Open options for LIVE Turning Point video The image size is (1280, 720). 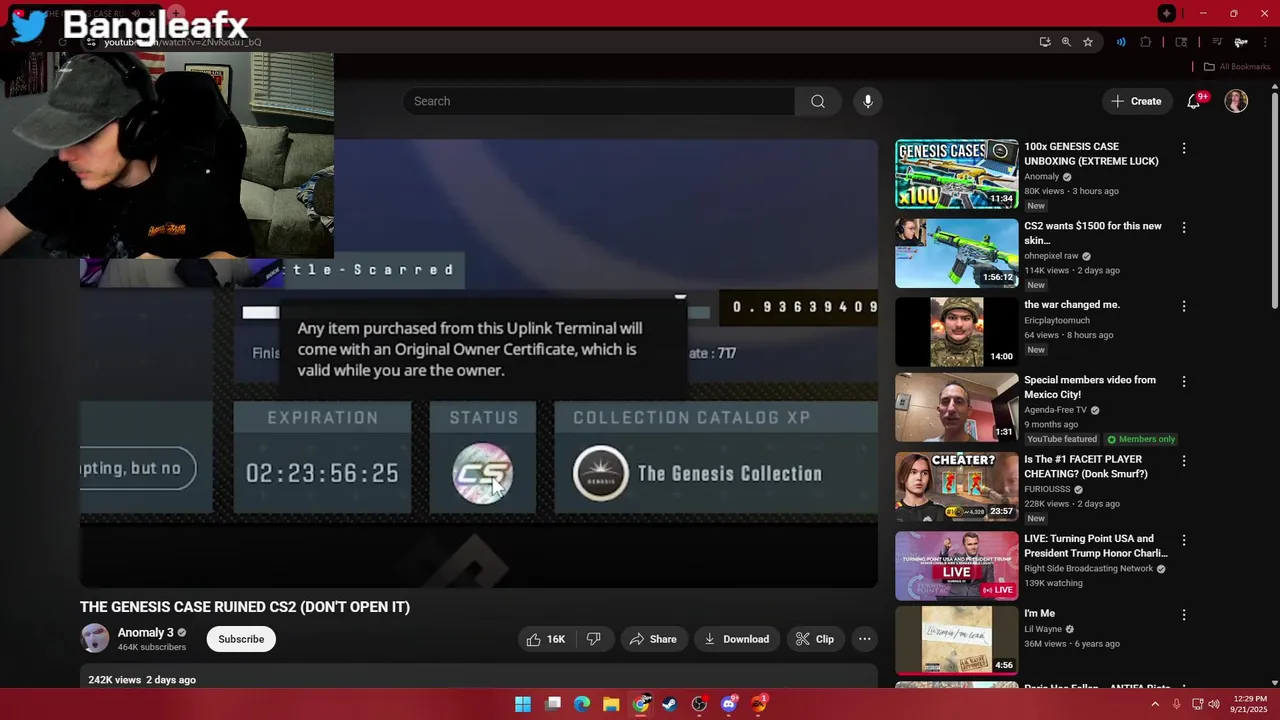tap(1184, 540)
